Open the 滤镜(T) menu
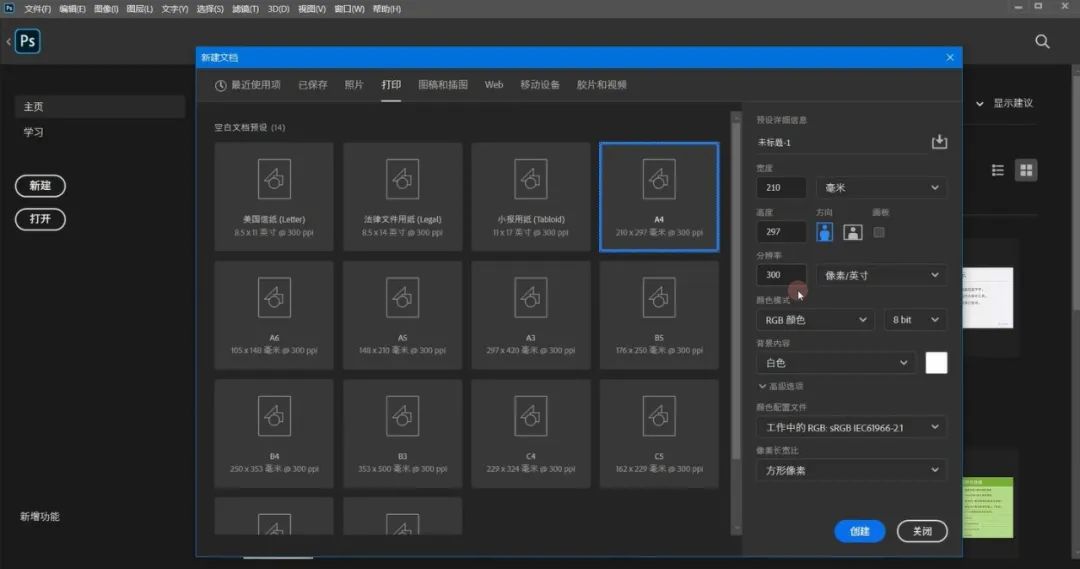 click(x=245, y=9)
